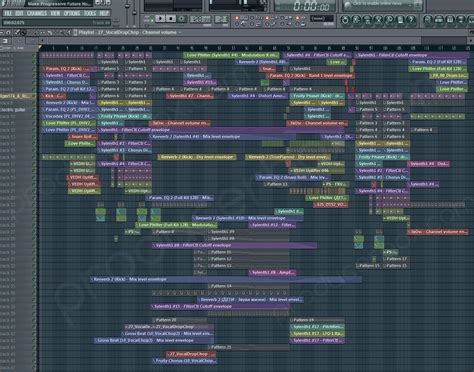Select the 'Pattern 20' clip

coord(179,320)
